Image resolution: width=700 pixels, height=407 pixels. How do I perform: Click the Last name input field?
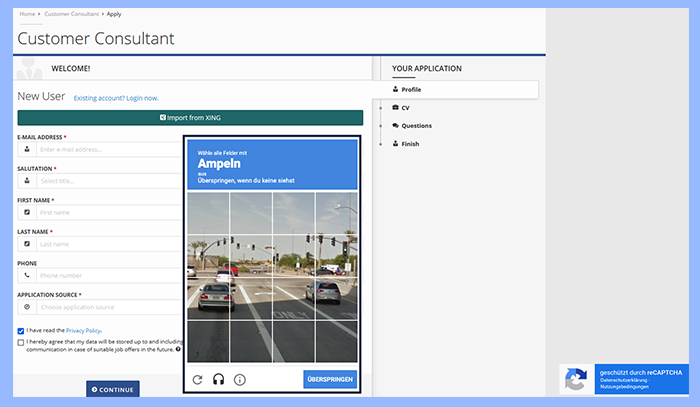click(x=109, y=244)
